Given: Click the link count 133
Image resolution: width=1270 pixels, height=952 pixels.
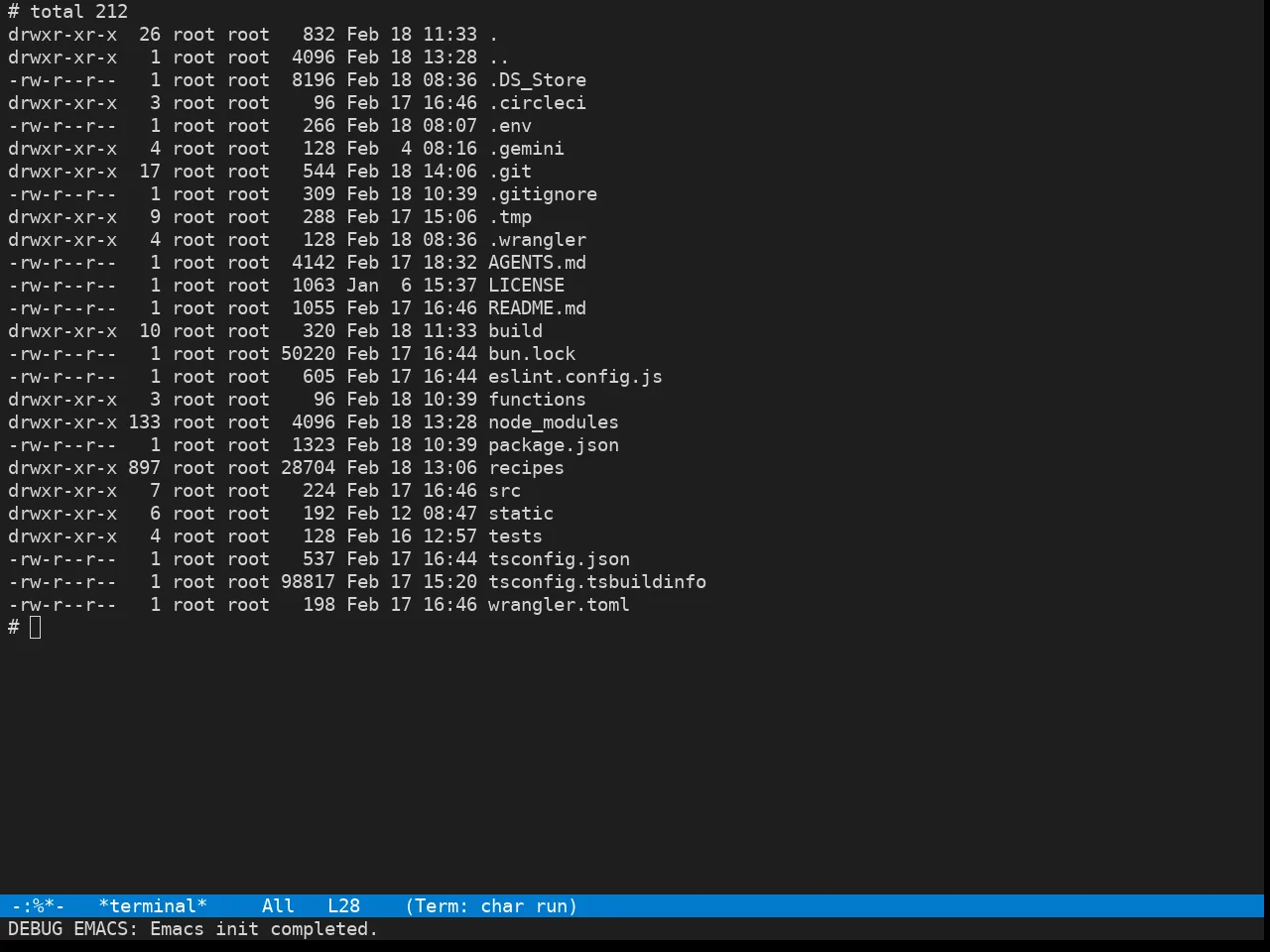Looking at the screenshot, I should click(x=144, y=422).
